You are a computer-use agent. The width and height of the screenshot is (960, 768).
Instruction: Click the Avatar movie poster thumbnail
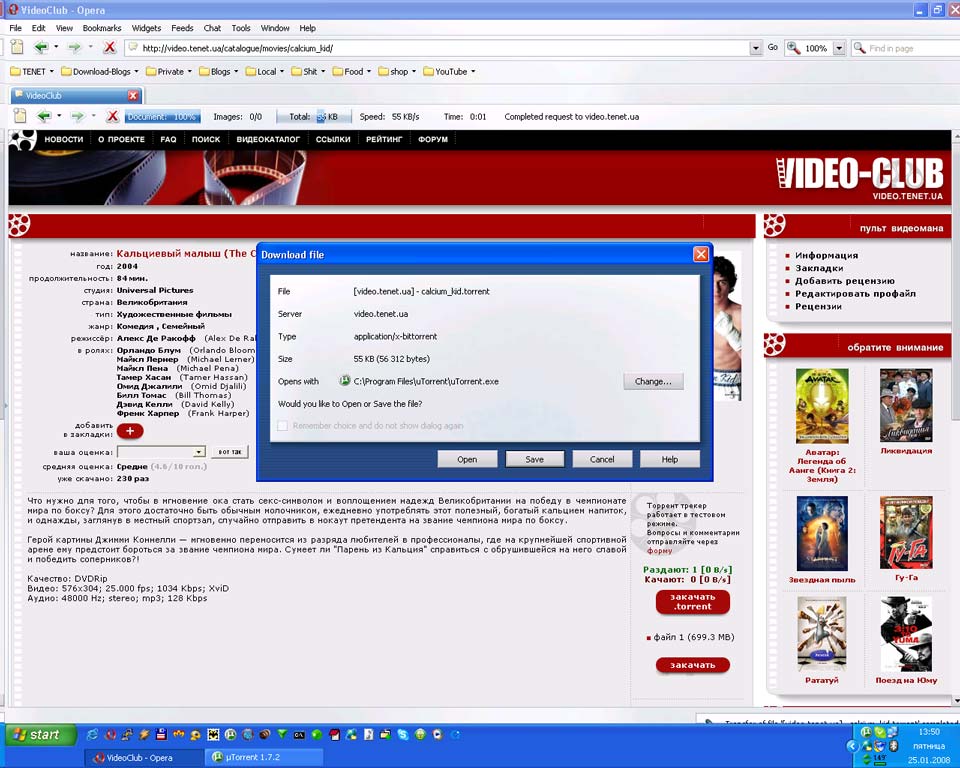point(822,405)
